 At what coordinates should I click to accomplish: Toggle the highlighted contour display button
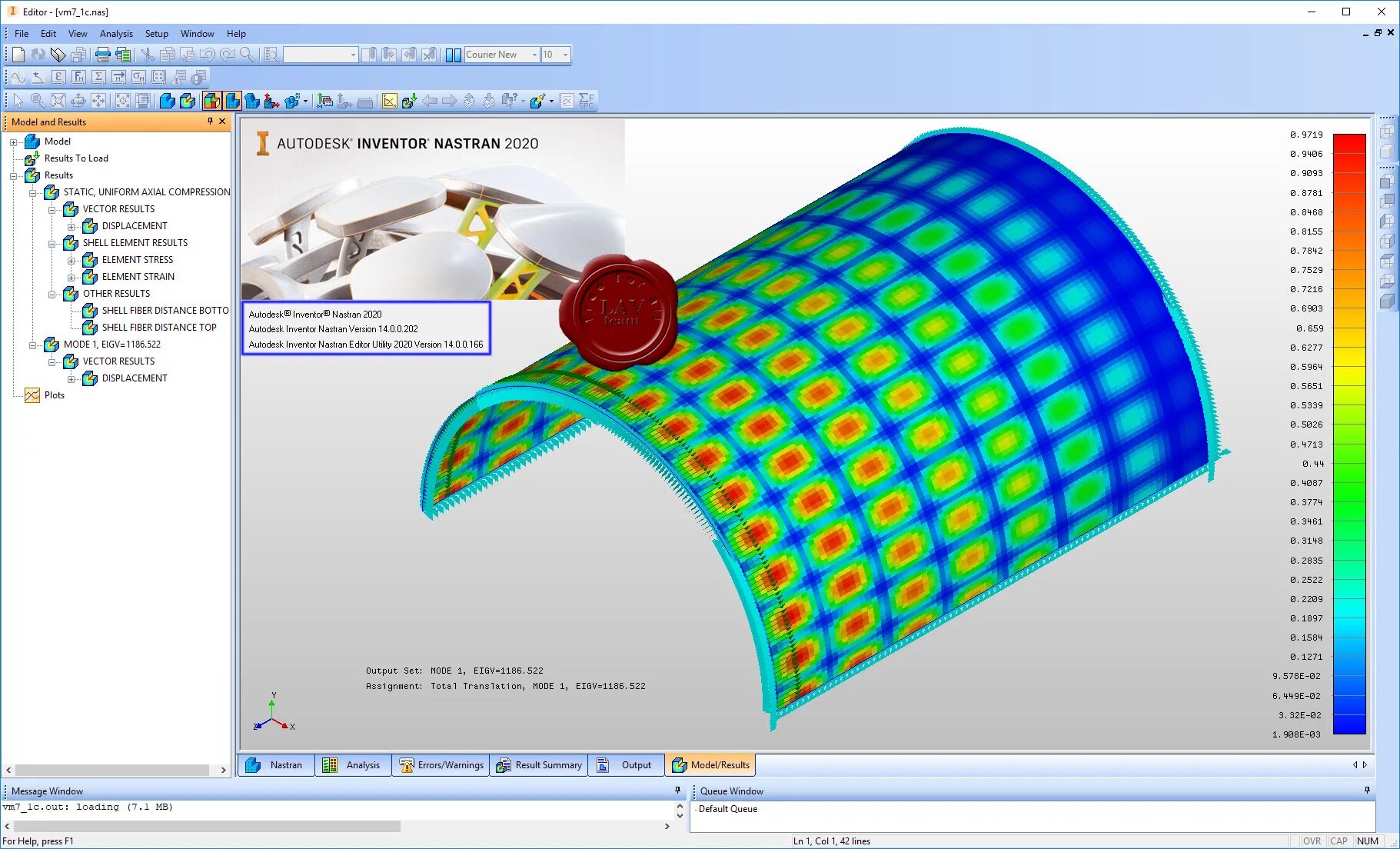[212, 101]
